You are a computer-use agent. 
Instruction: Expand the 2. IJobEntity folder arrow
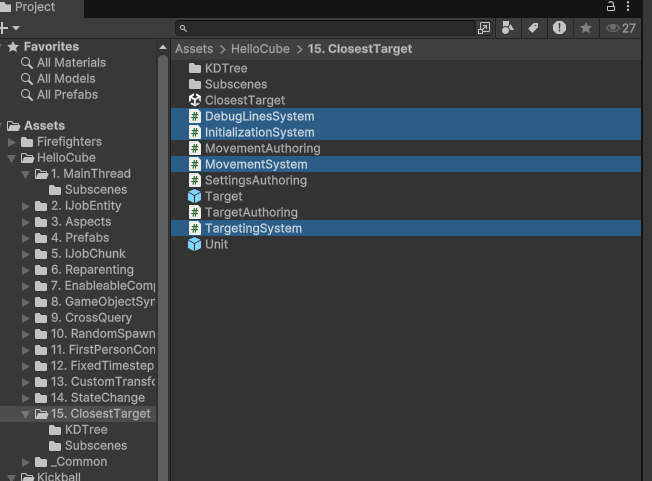click(26, 206)
